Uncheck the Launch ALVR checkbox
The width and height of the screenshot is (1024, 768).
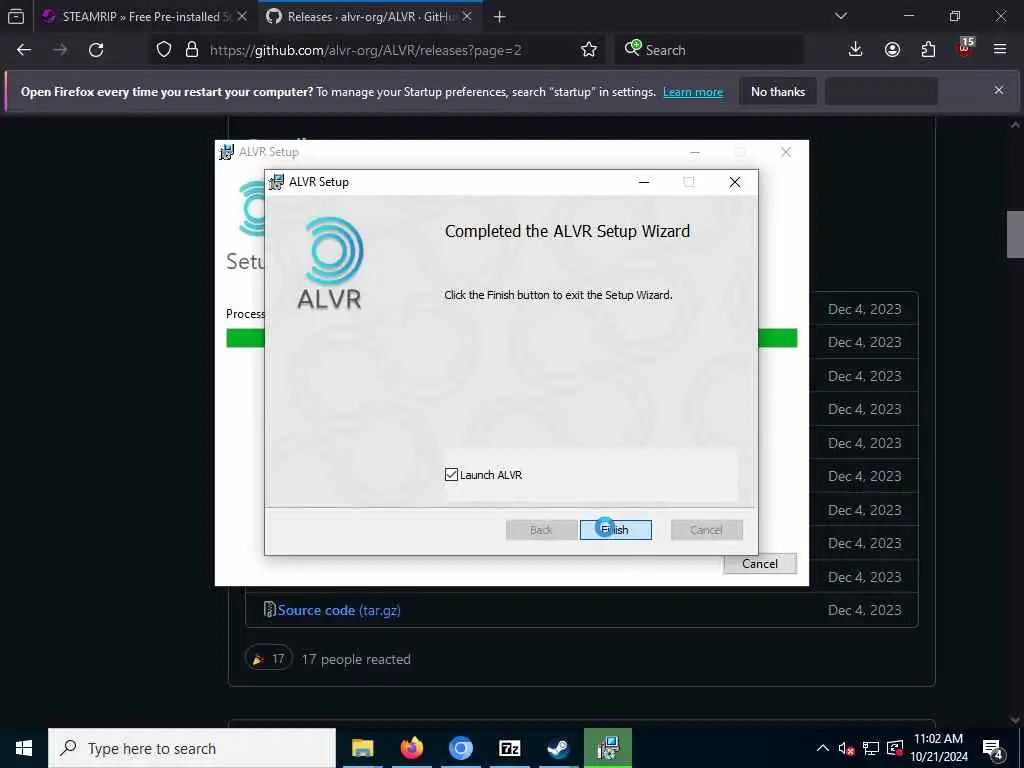451,475
